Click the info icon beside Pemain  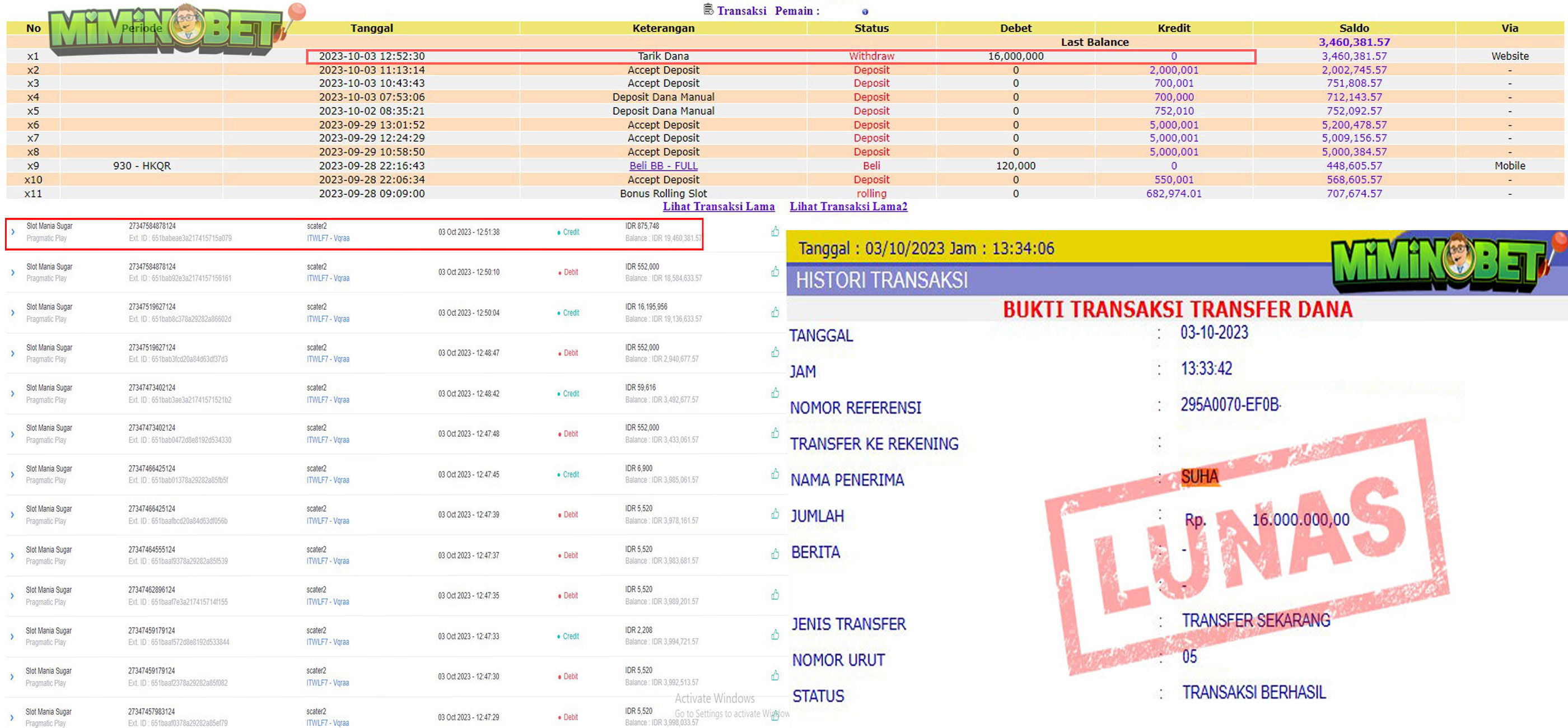(x=865, y=12)
